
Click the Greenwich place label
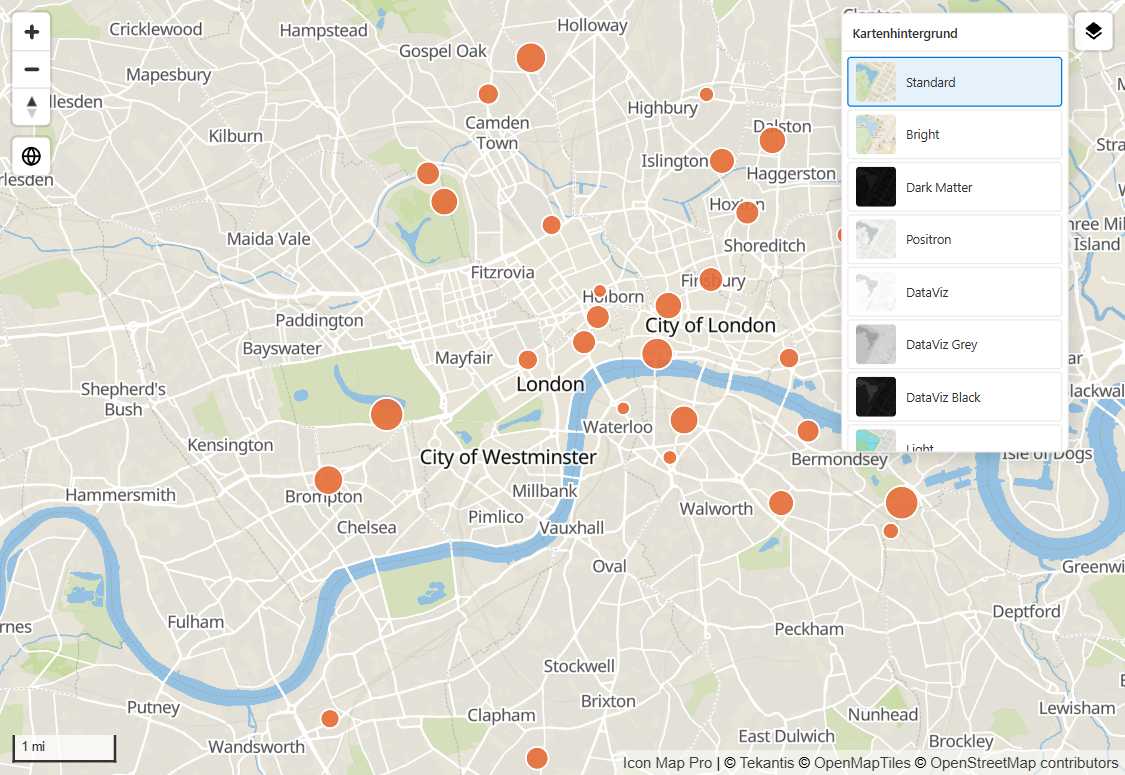pyautogui.click(x=1093, y=567)
